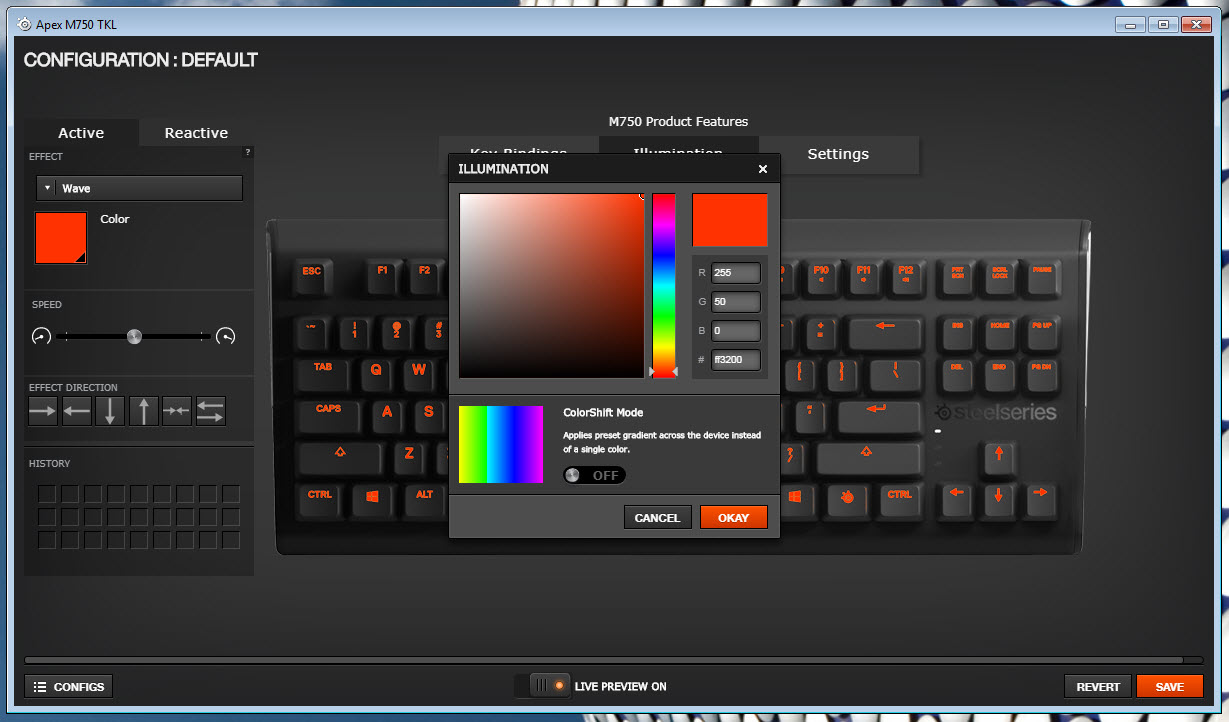Select the TAB key on keyboard image
This screenshot has width=1229, height=722.
(x=323, y=375)
